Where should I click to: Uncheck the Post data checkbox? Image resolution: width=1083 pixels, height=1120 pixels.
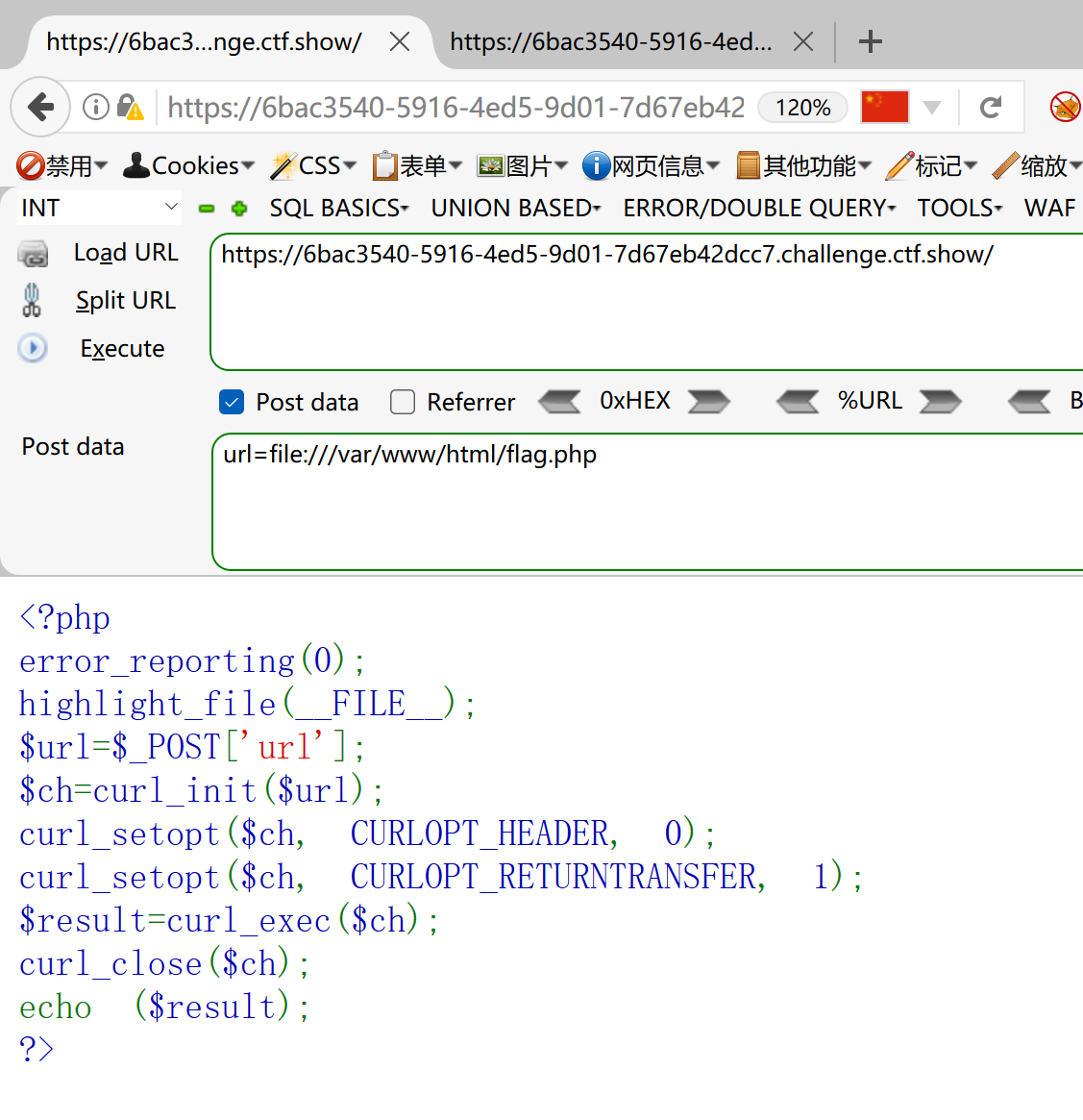coord(232,402)
